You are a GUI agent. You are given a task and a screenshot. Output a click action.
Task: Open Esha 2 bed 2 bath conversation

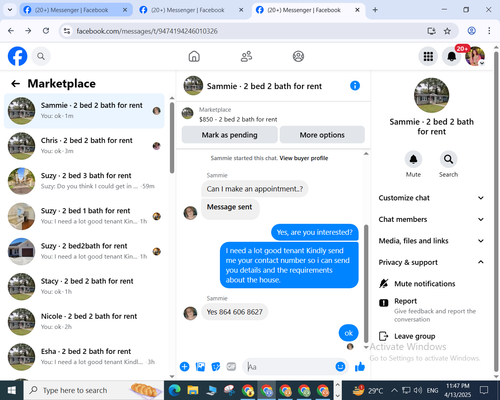click(84, 357)
